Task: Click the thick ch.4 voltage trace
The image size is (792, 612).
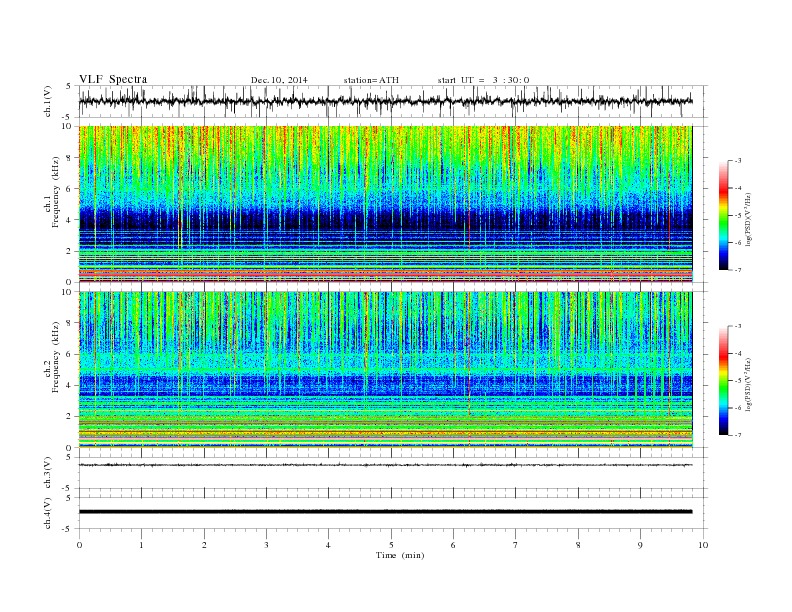Action: click(385, 512)
